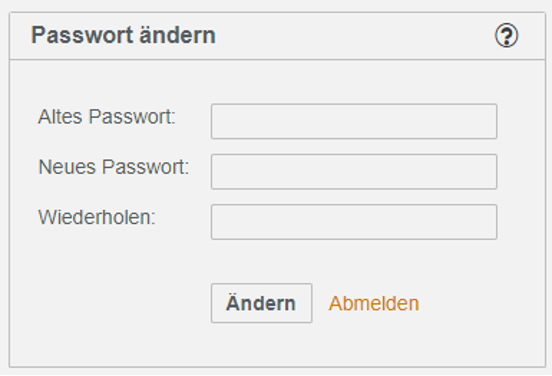Show help for the password change panel
The width and height of the screenshot is (552, 376).
(x=506, y=35)
